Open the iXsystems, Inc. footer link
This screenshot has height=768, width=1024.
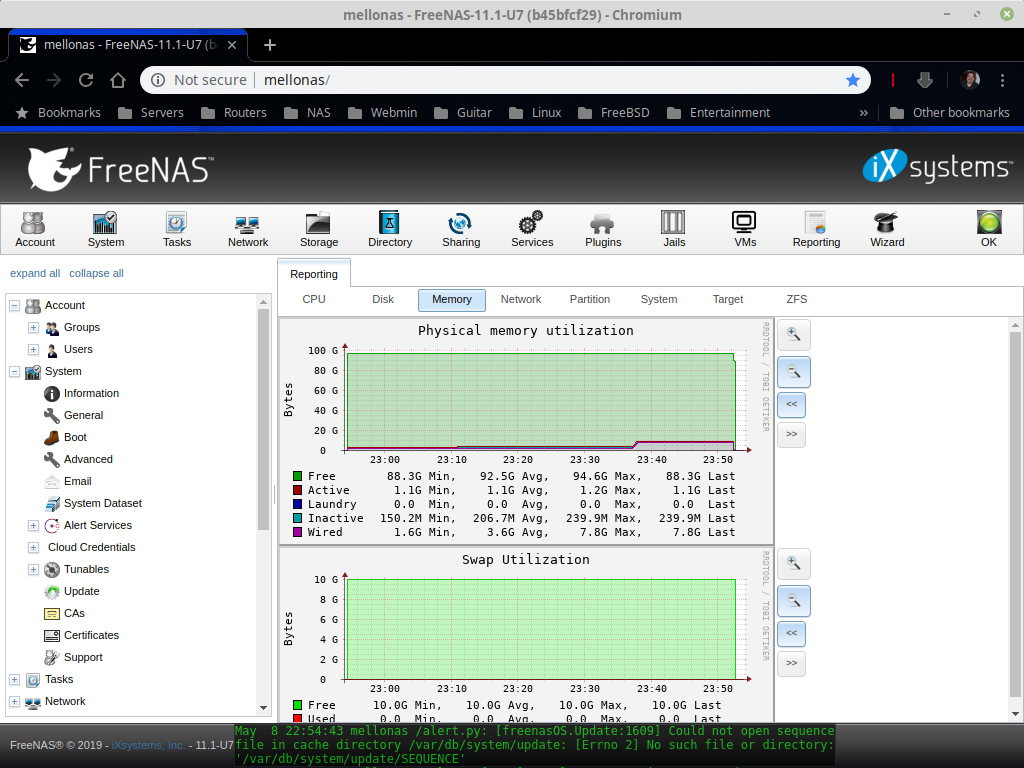[148, 745]
